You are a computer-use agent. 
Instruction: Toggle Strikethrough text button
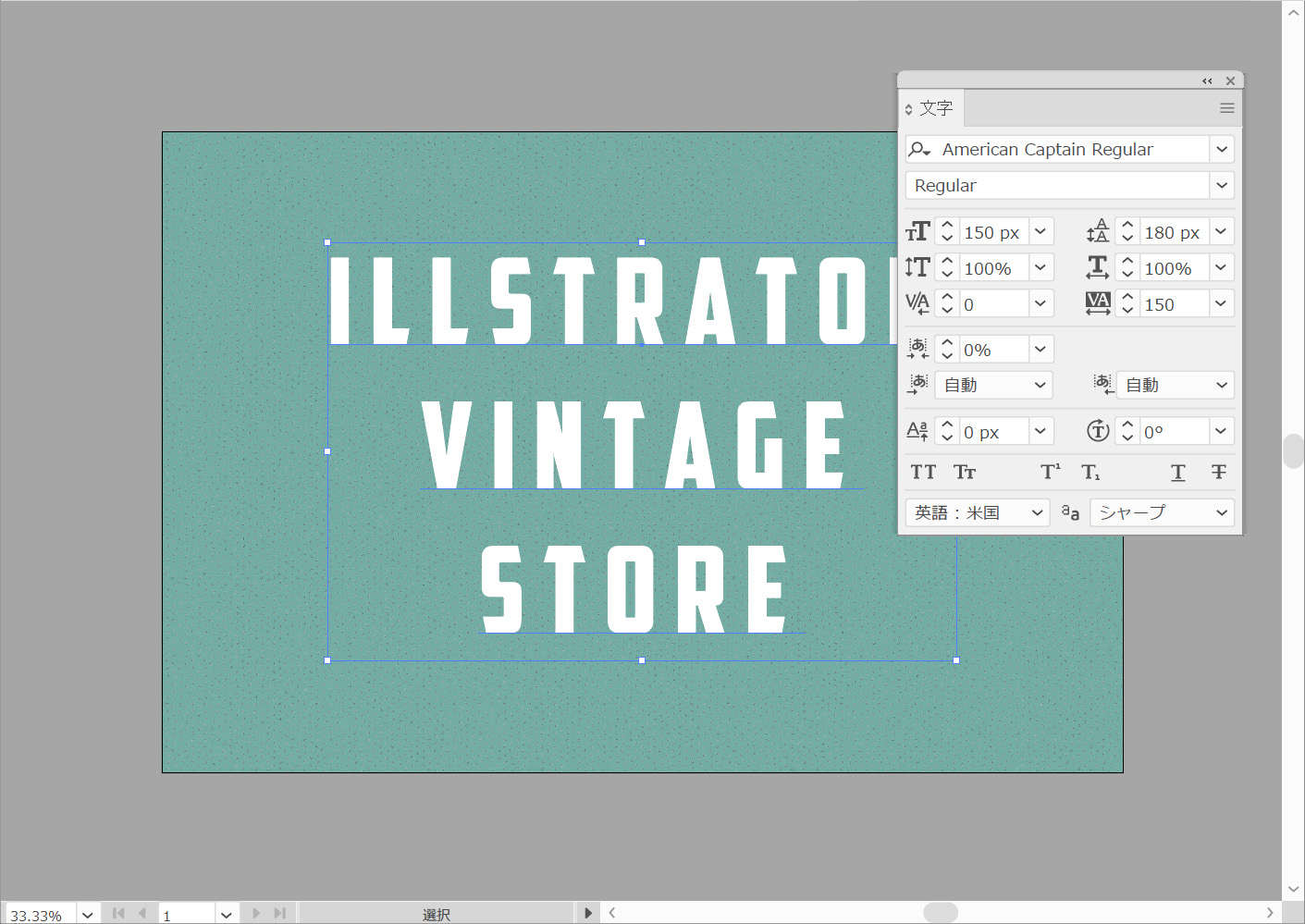tap(1218, 473)
